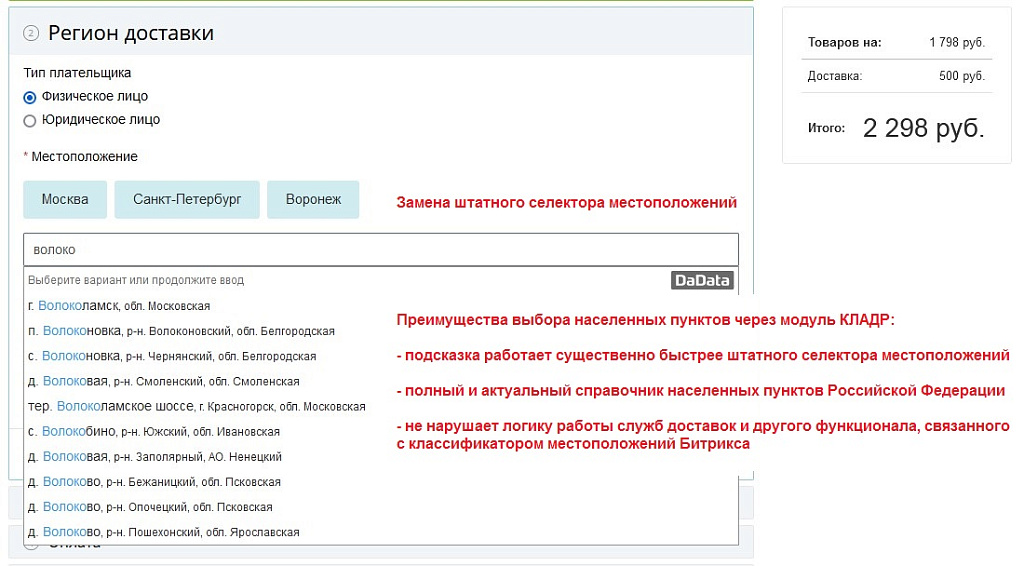The height and width of the screenshot is (566, 1024).
Task: Select the Физическое лицо radio button
Action: [x=30, y=97]
